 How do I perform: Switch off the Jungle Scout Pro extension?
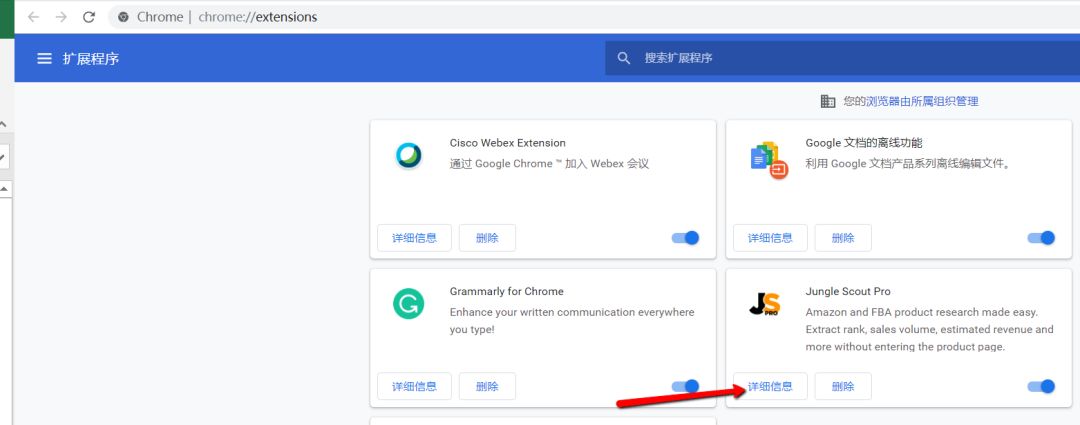[1041, 386]
